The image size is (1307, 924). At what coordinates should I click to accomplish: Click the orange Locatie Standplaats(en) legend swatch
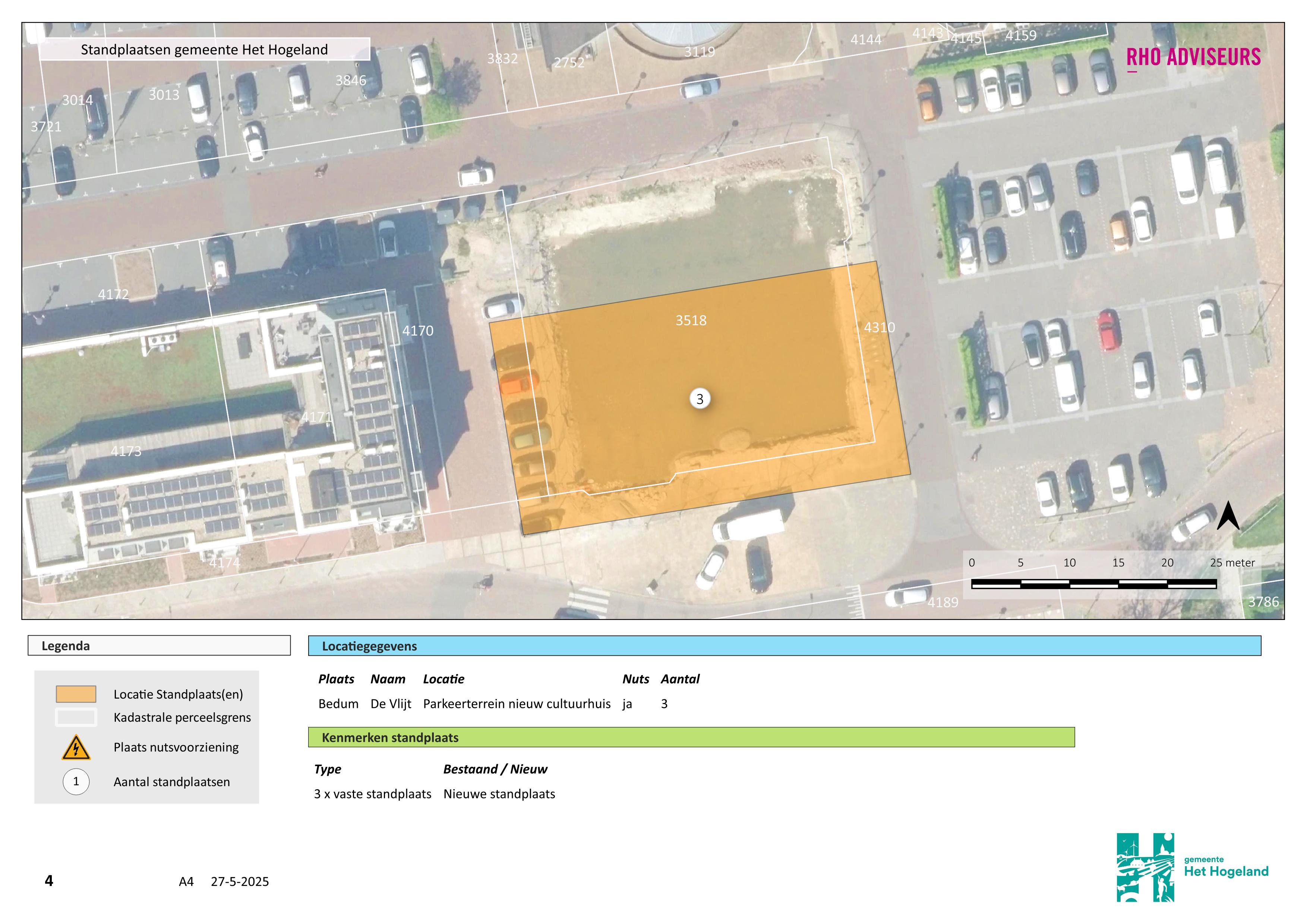pyautogui.click(x=76, y=694)
